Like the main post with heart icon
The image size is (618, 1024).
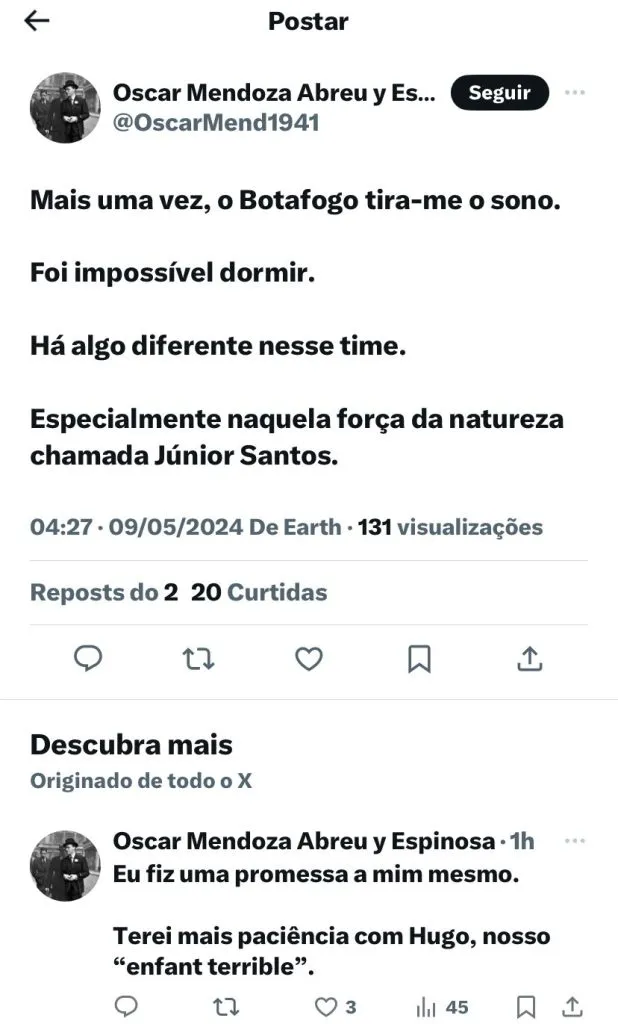click(x=309, y=658)
